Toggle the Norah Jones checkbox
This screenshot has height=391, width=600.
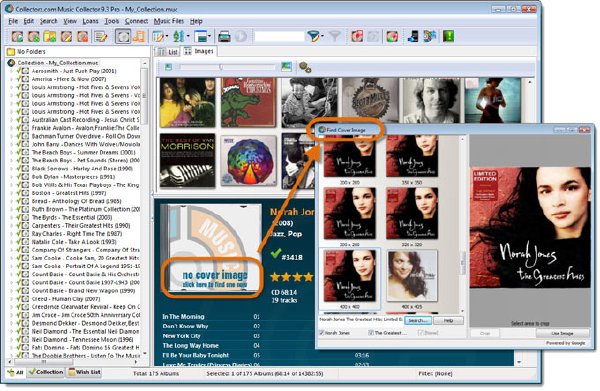322,333
